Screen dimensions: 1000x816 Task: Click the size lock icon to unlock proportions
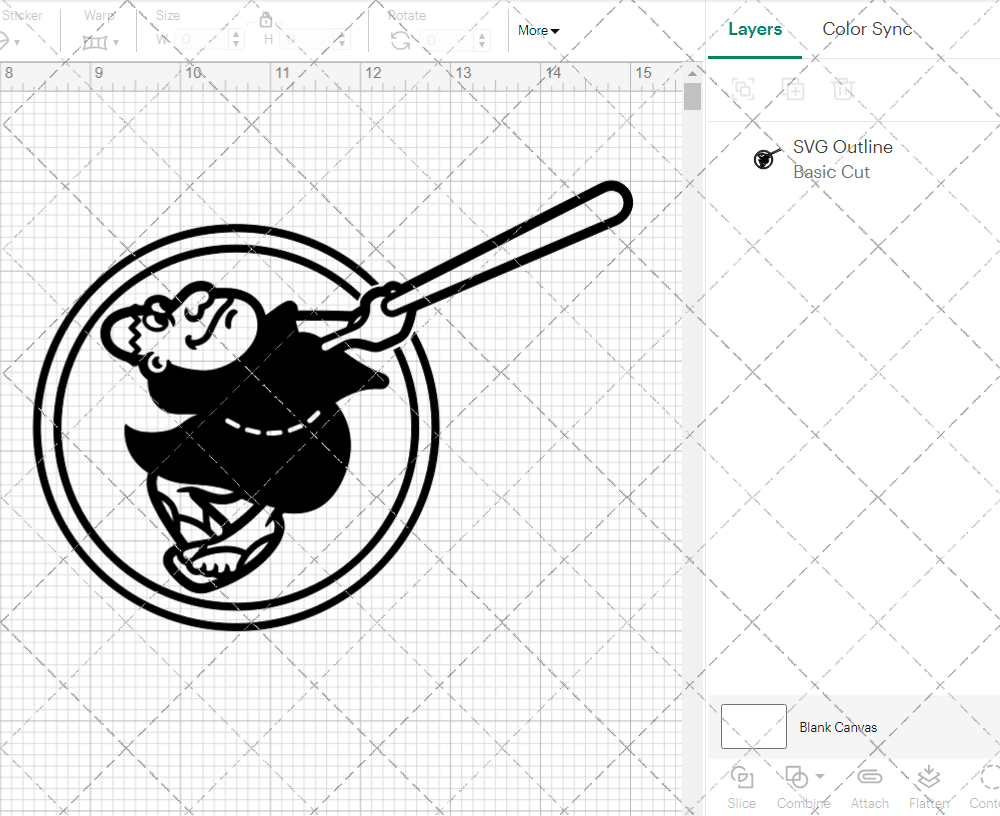click(266, 20)
